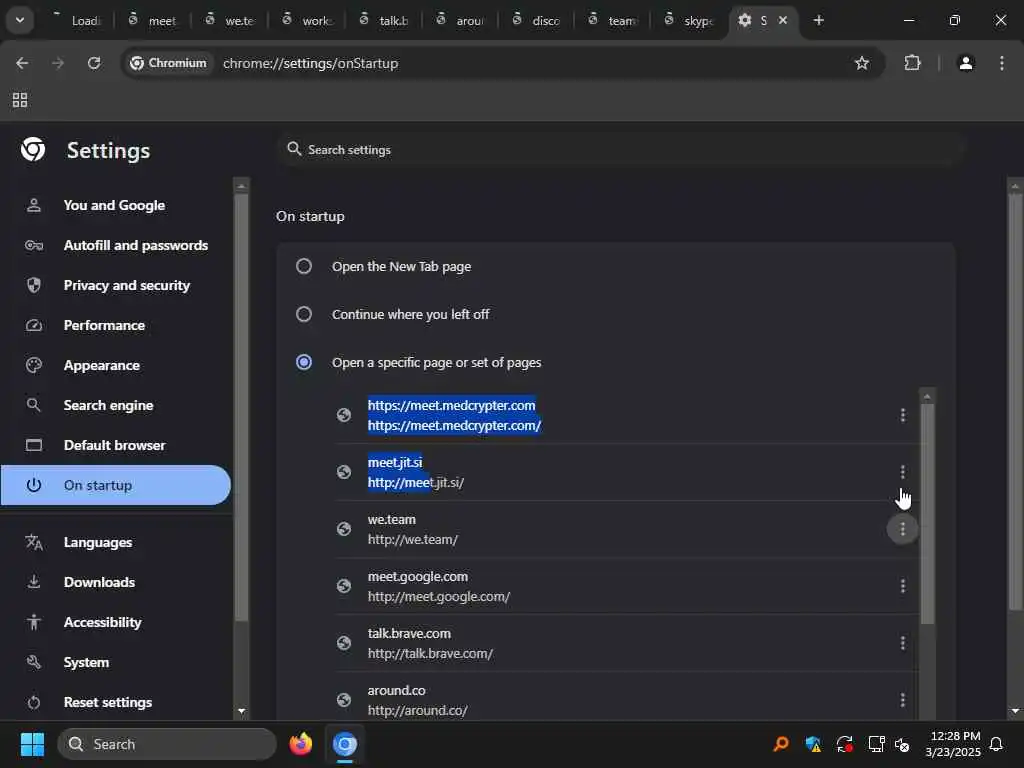Click the startup pages list scrollbar

click(x=927, y=514)
